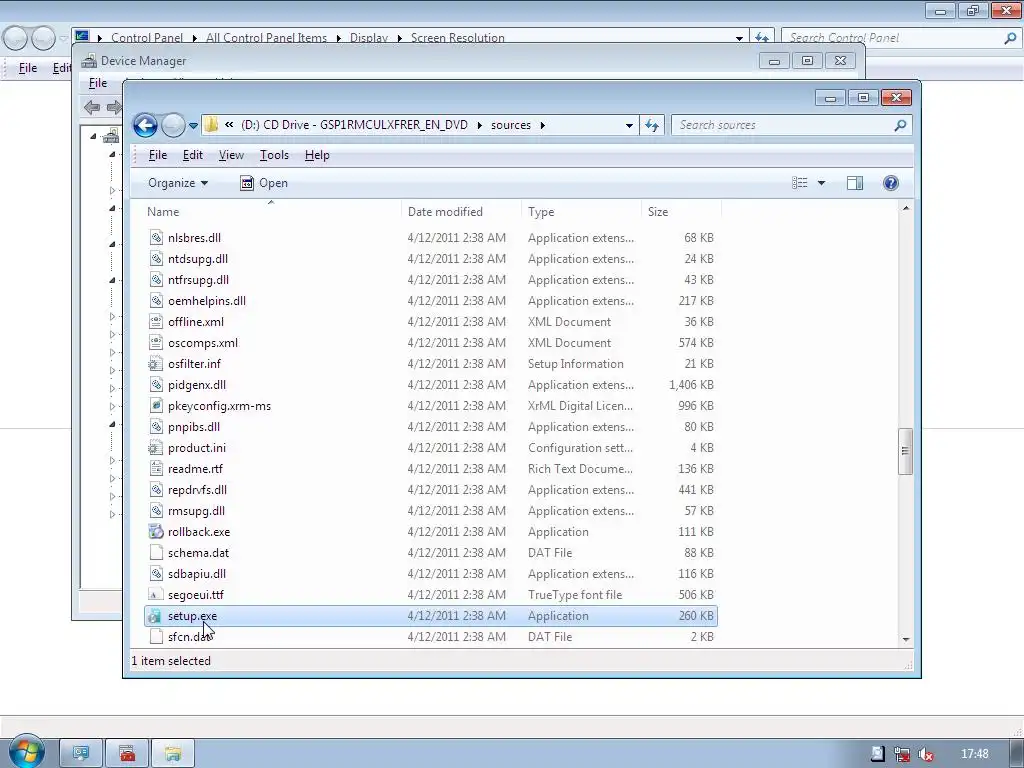Open the View menu in Explorer
This screenshot has height=768, width=1024.
pyautogui.click(x=231, y=155)
